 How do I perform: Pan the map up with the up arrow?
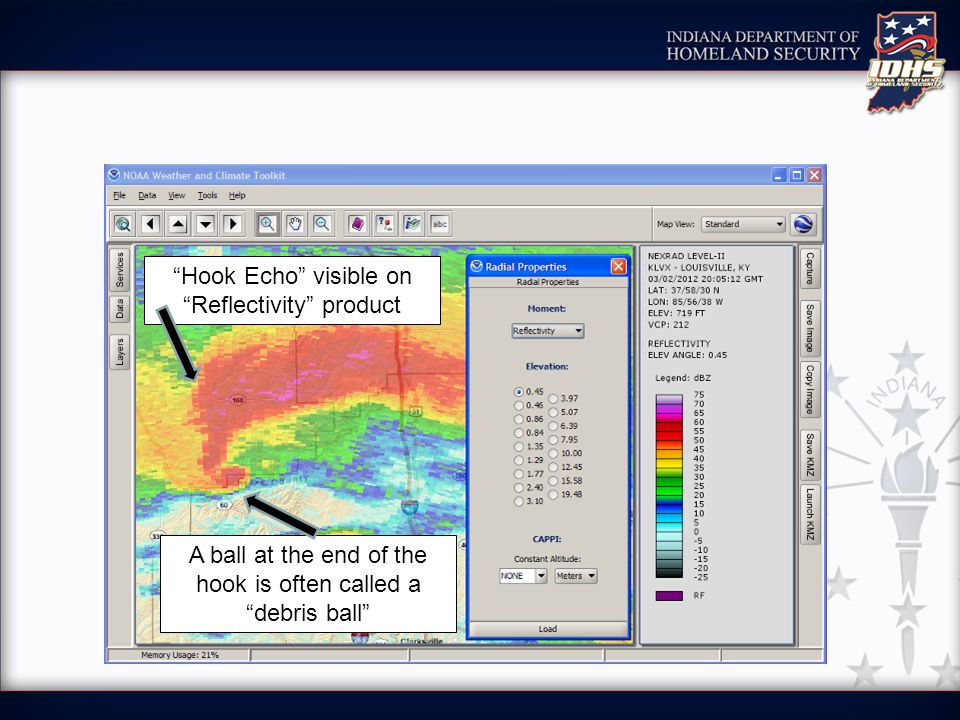coord(178,224)
